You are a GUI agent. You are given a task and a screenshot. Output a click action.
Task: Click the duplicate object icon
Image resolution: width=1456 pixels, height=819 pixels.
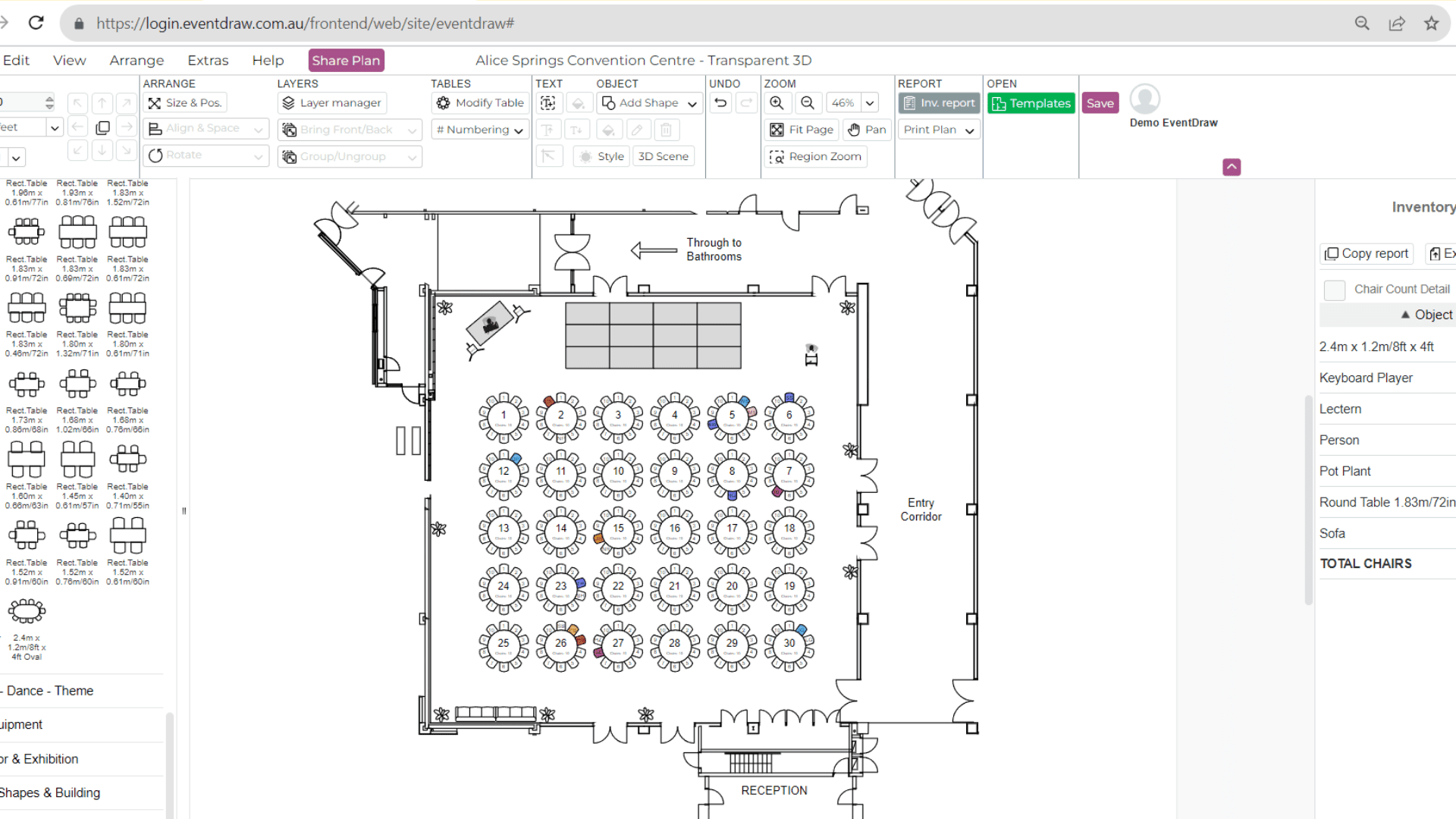point(102,128)
